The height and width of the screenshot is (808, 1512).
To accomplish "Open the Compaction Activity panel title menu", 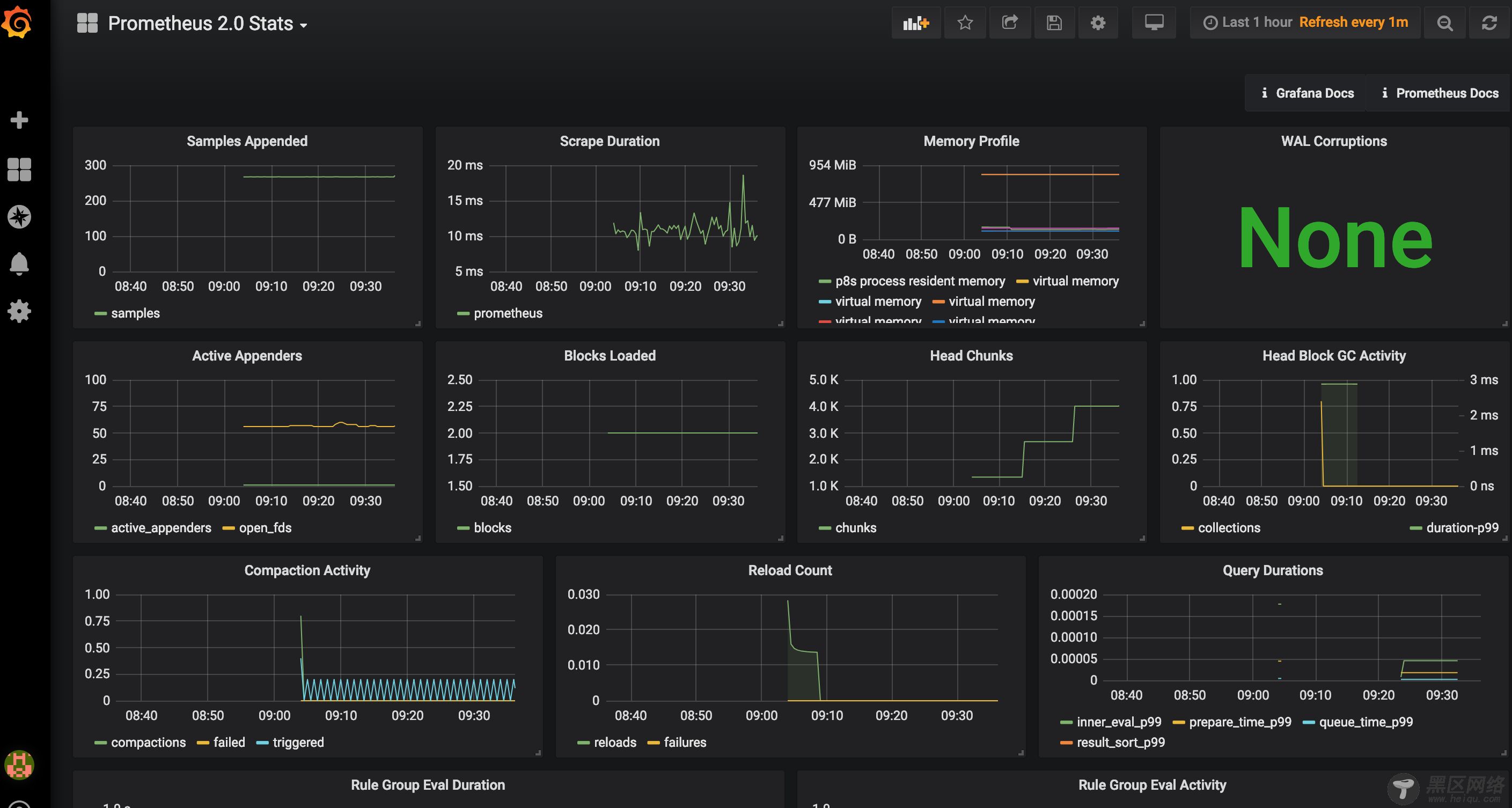I will 307,571.
